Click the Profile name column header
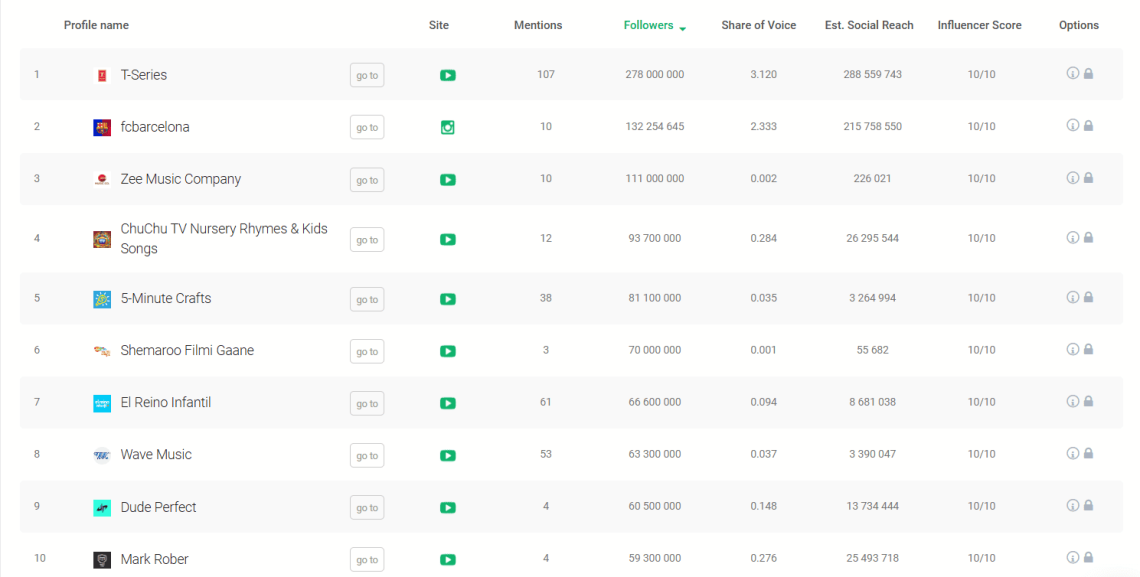 click(x=96, y=25)
